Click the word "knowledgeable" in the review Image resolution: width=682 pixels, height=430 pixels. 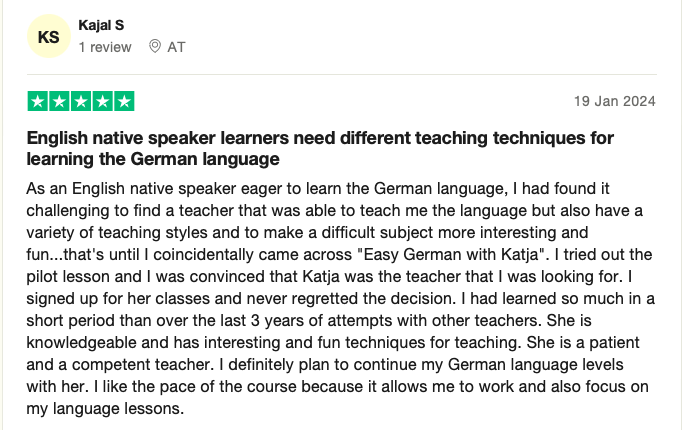click(81, 343)
